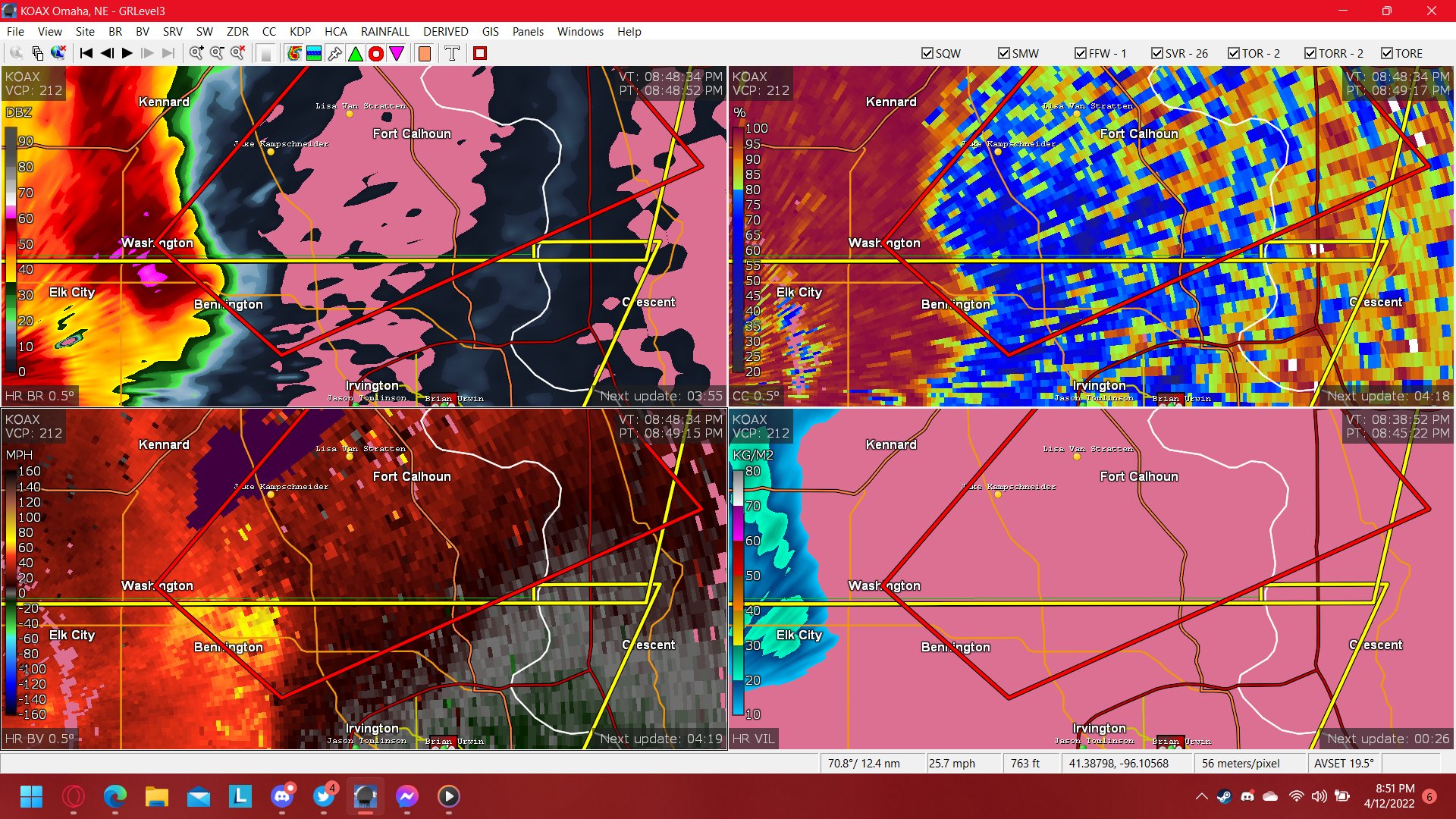The width and height of the screenshot is (1456, 819).
Task: Uncheck the TOR - 2 warnings
Action: [x=1234, y=53]
